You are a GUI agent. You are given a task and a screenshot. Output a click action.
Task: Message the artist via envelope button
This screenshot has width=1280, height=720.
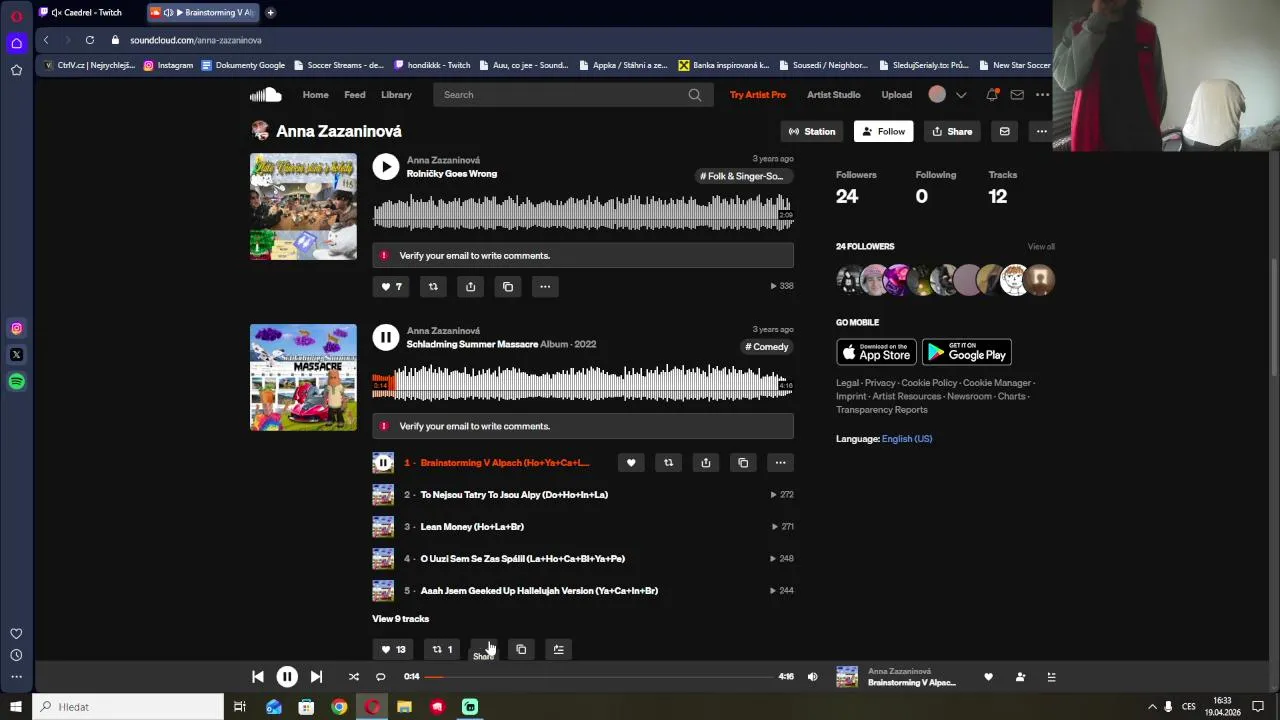[x=1005, y=131]
